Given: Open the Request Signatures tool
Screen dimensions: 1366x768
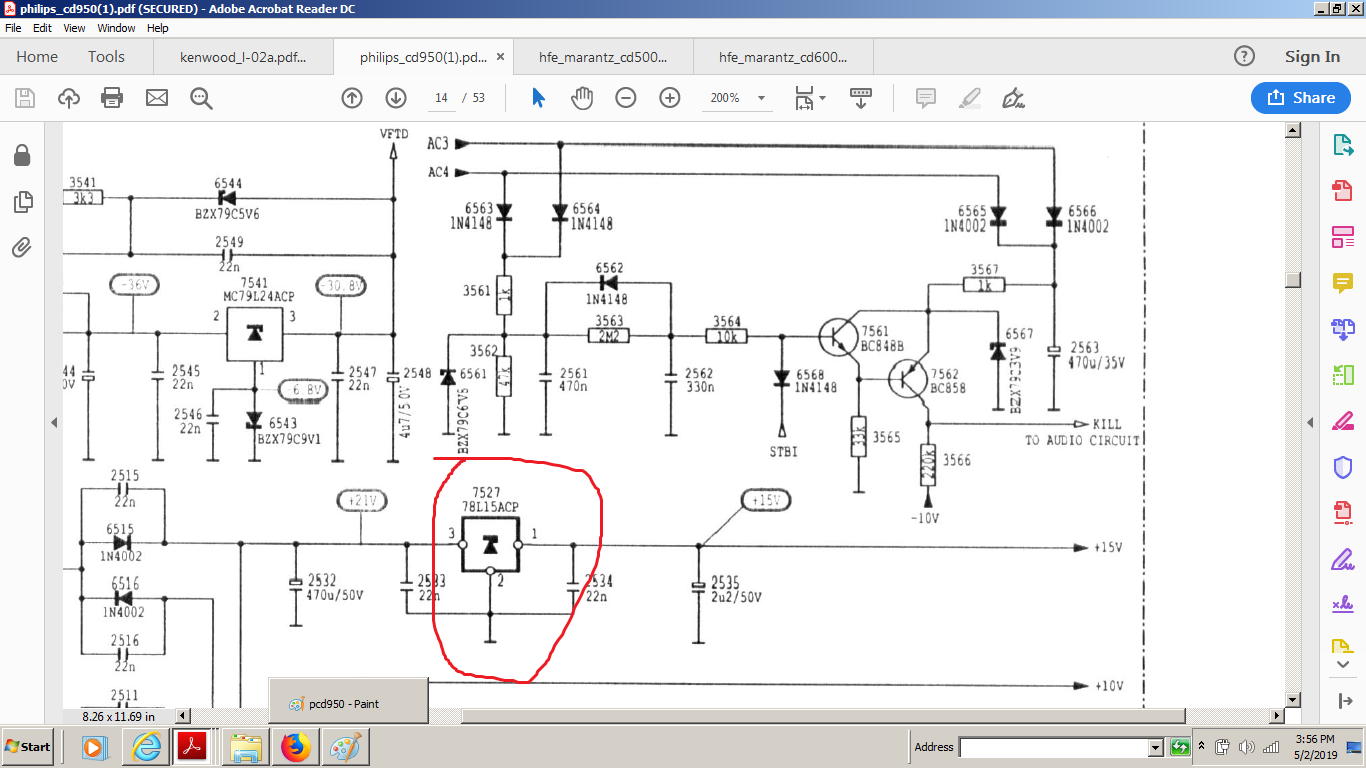Looking at the screenshot, I should click(x=1342, y=605).
